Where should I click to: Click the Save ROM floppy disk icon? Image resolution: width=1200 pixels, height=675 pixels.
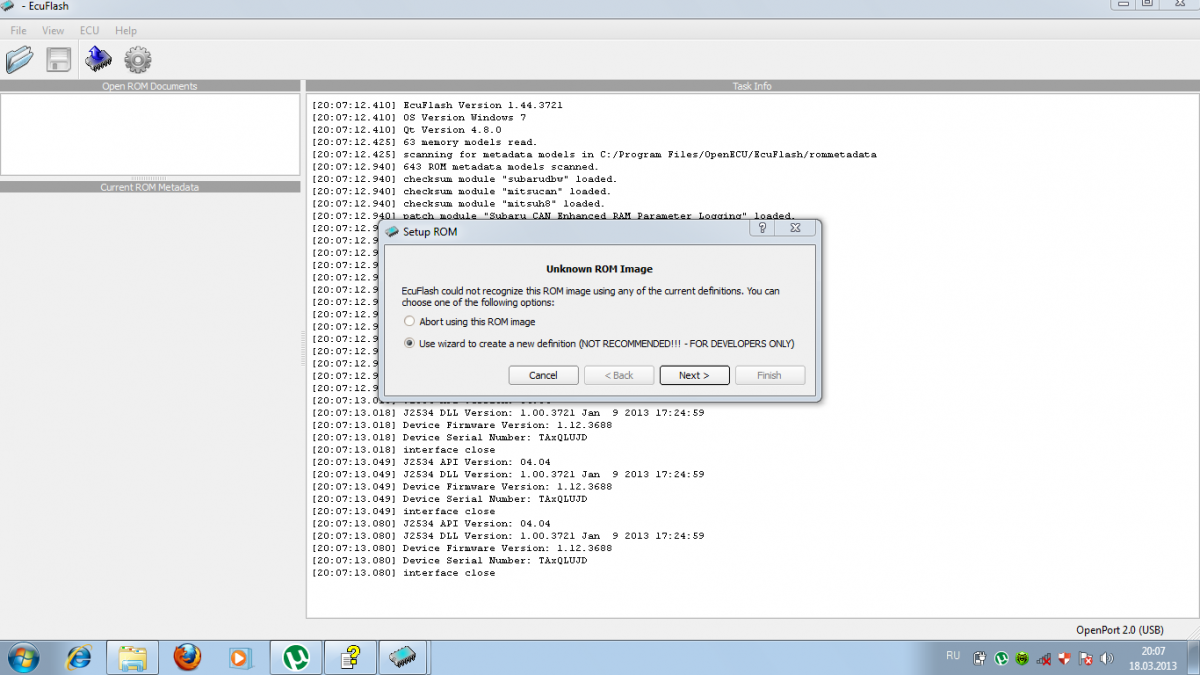point(59,60)
